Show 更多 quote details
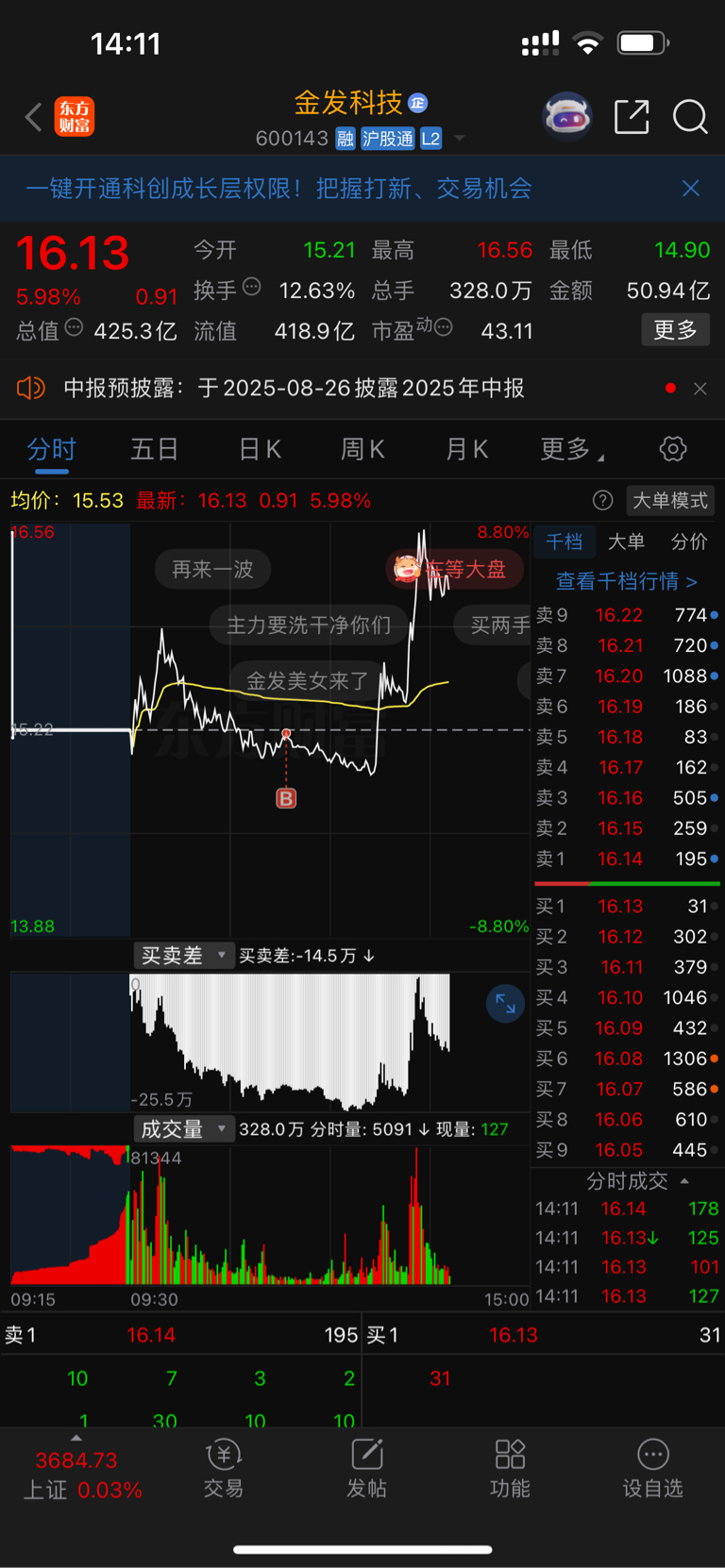725x1568 pixels. tap(675, 330)
